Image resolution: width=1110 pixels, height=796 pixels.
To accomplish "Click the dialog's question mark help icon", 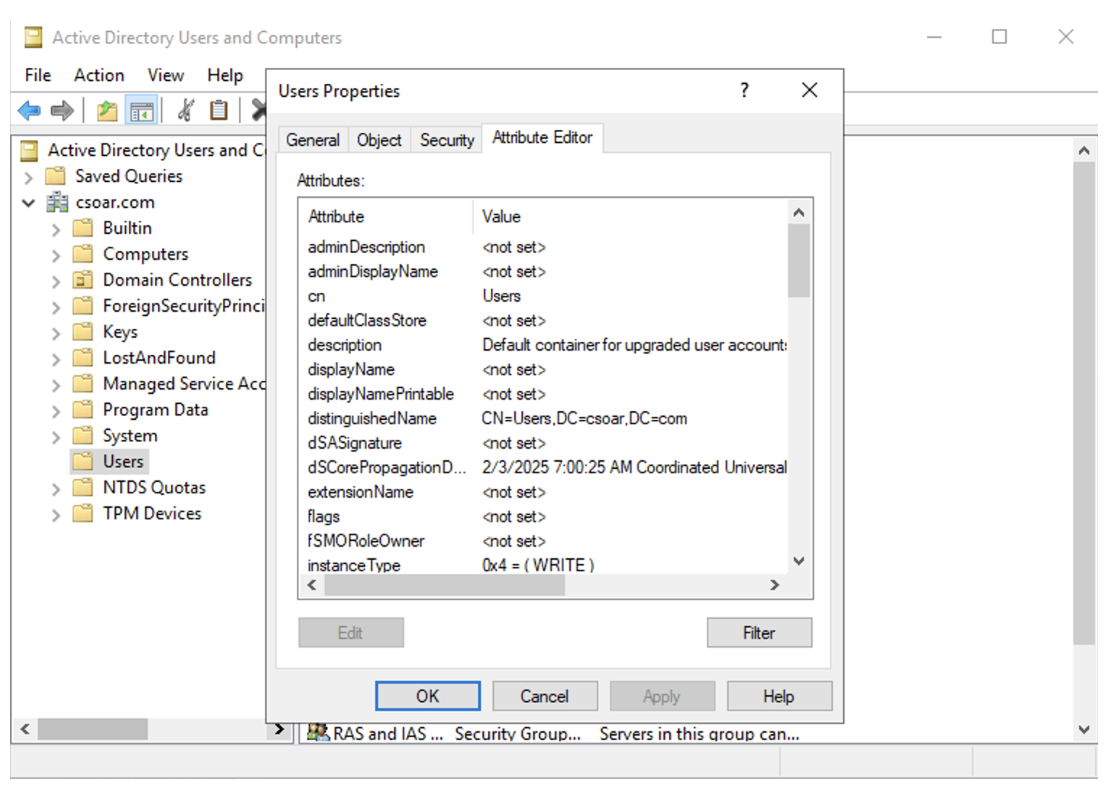I will [744, 90].
